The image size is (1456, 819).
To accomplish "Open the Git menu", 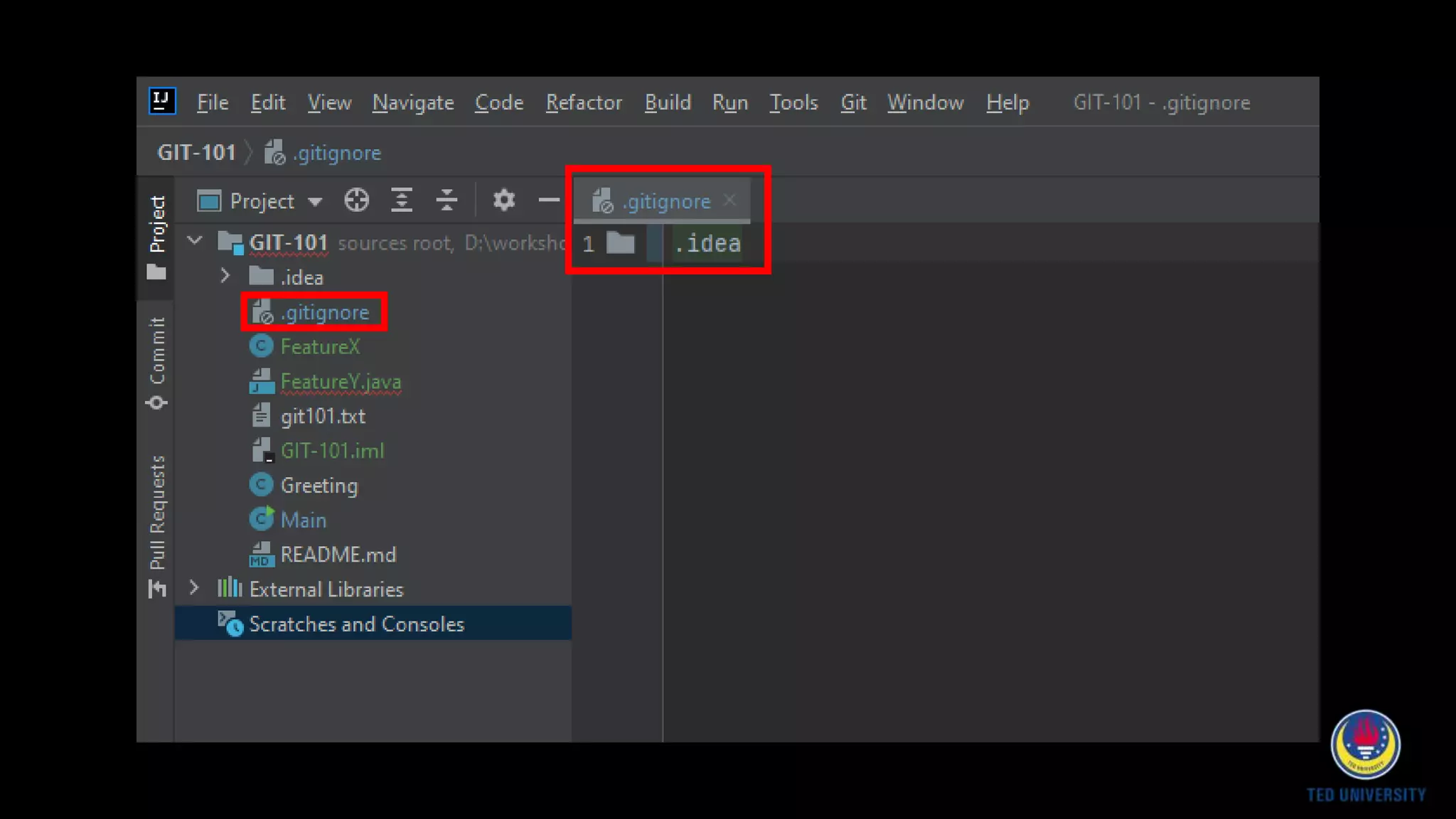I will coord(853,103).
